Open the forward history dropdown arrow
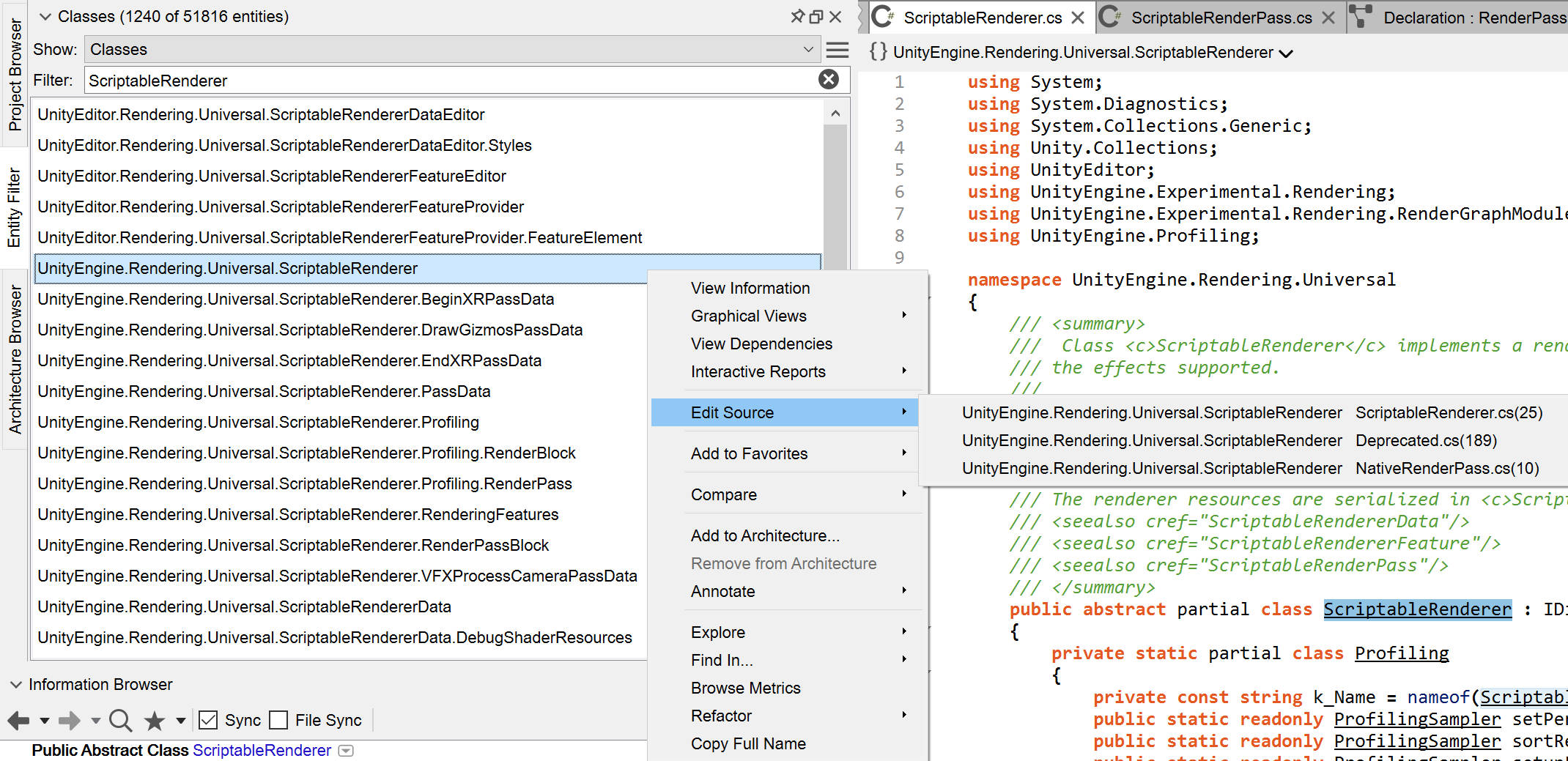 pos(95,721)
